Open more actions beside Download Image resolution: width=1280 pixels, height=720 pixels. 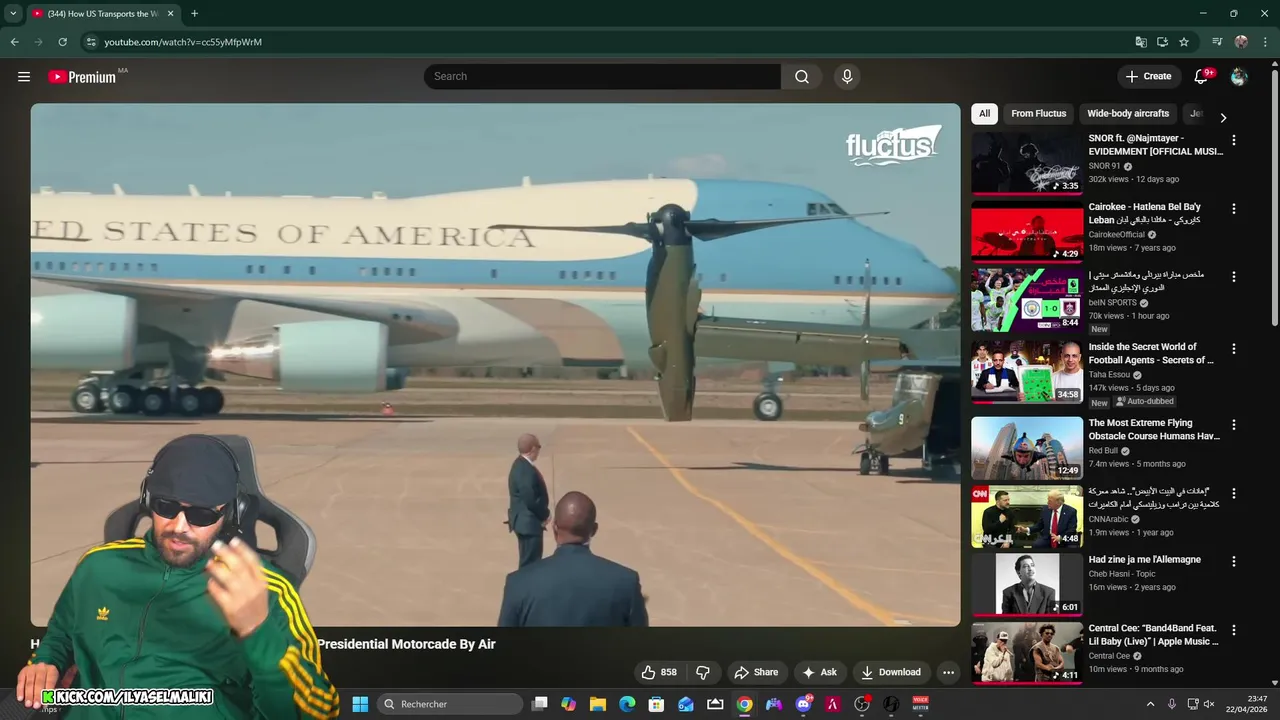[948, 672]
